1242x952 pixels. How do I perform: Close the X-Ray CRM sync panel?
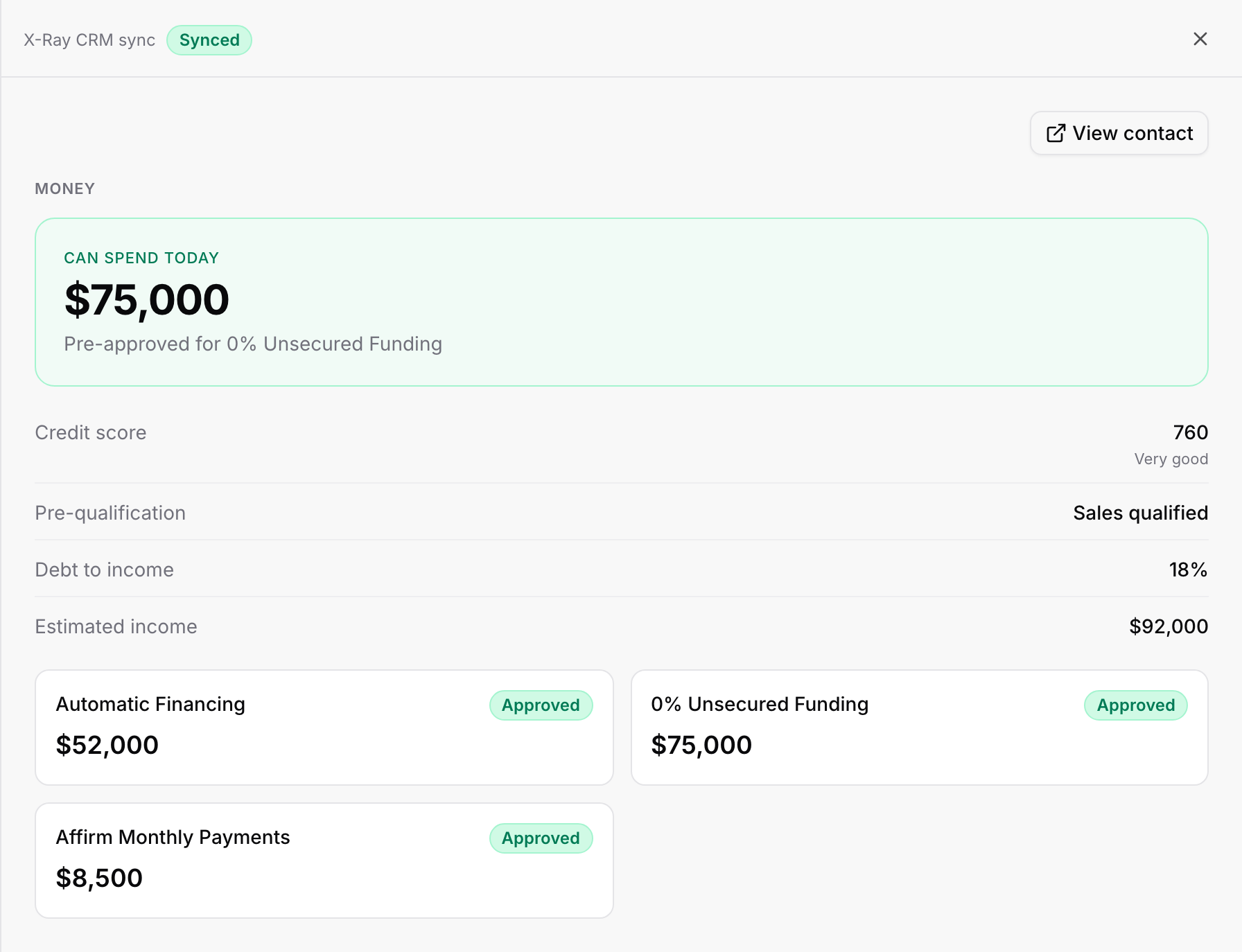1200,39
